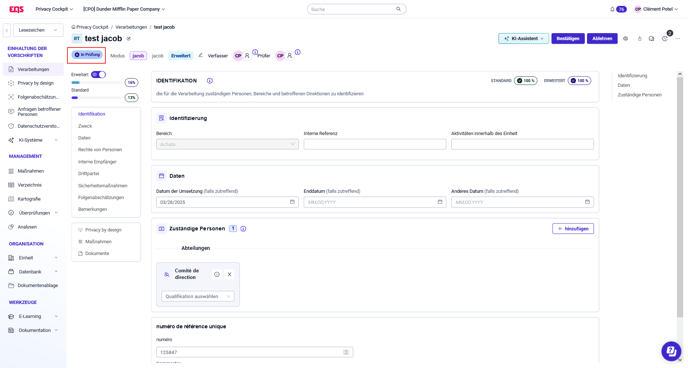688x368 pixels.
Task: Click the Hinzufügen button
Action: click(x=573, y=229)
